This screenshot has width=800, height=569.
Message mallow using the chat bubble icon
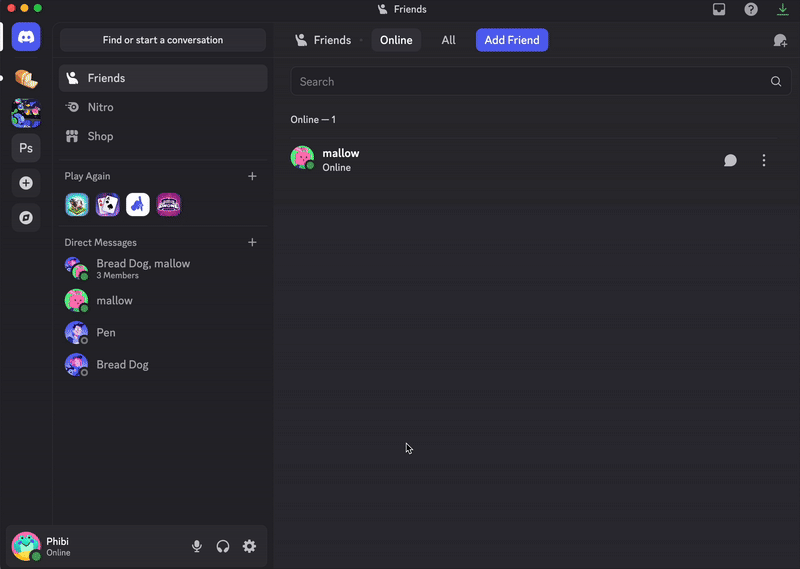pyautogui.click(x=730, y=160)
